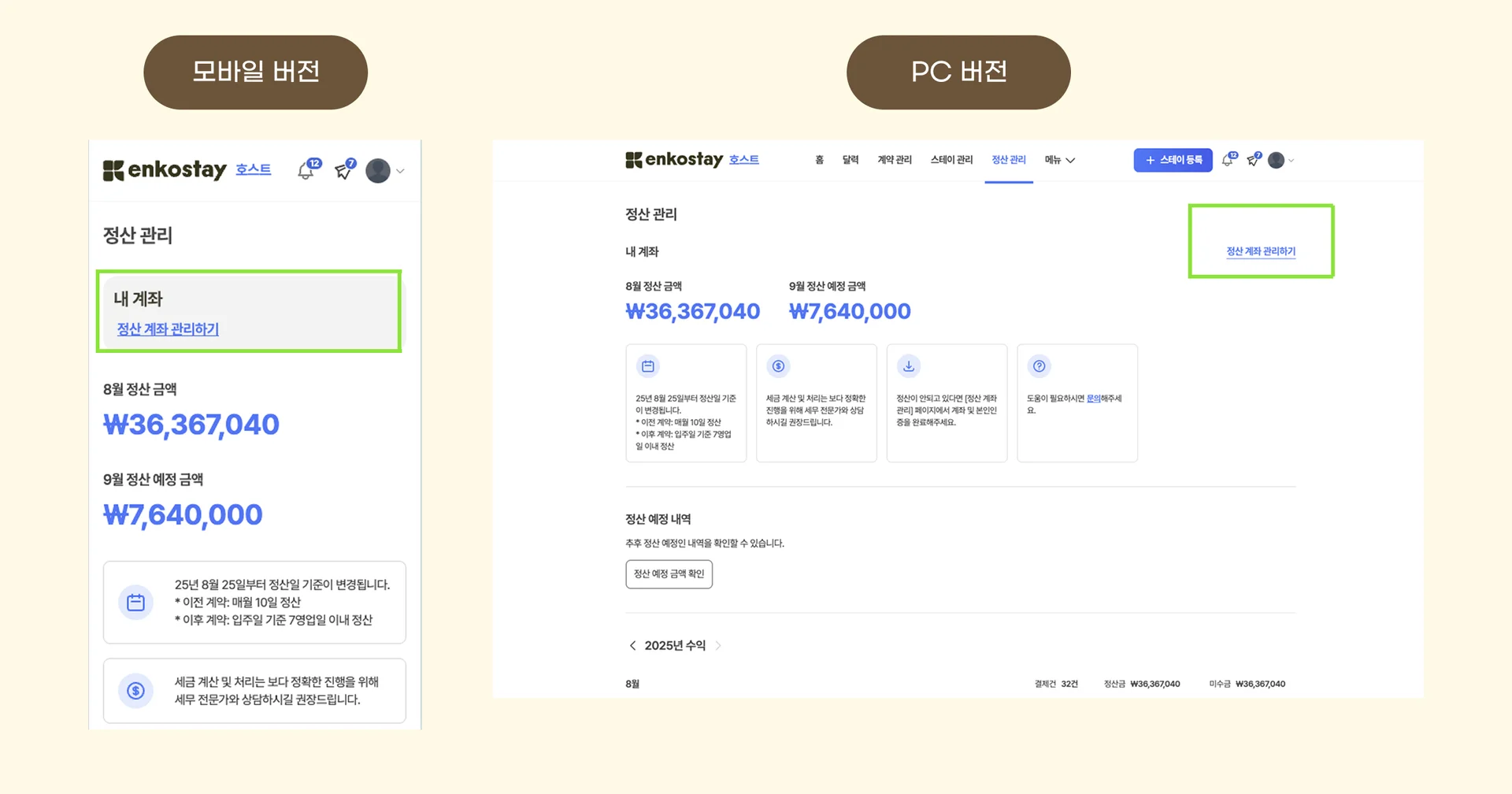Open the megaphone announcements icon in PC header
This screenshot has height=794, width=1512.
1253,160
